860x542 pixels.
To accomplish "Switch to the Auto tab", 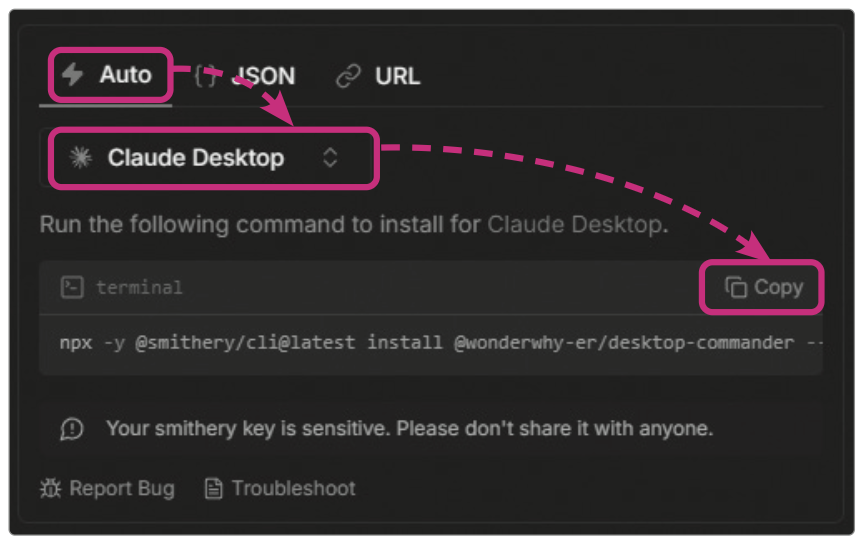I will [109, 75].
